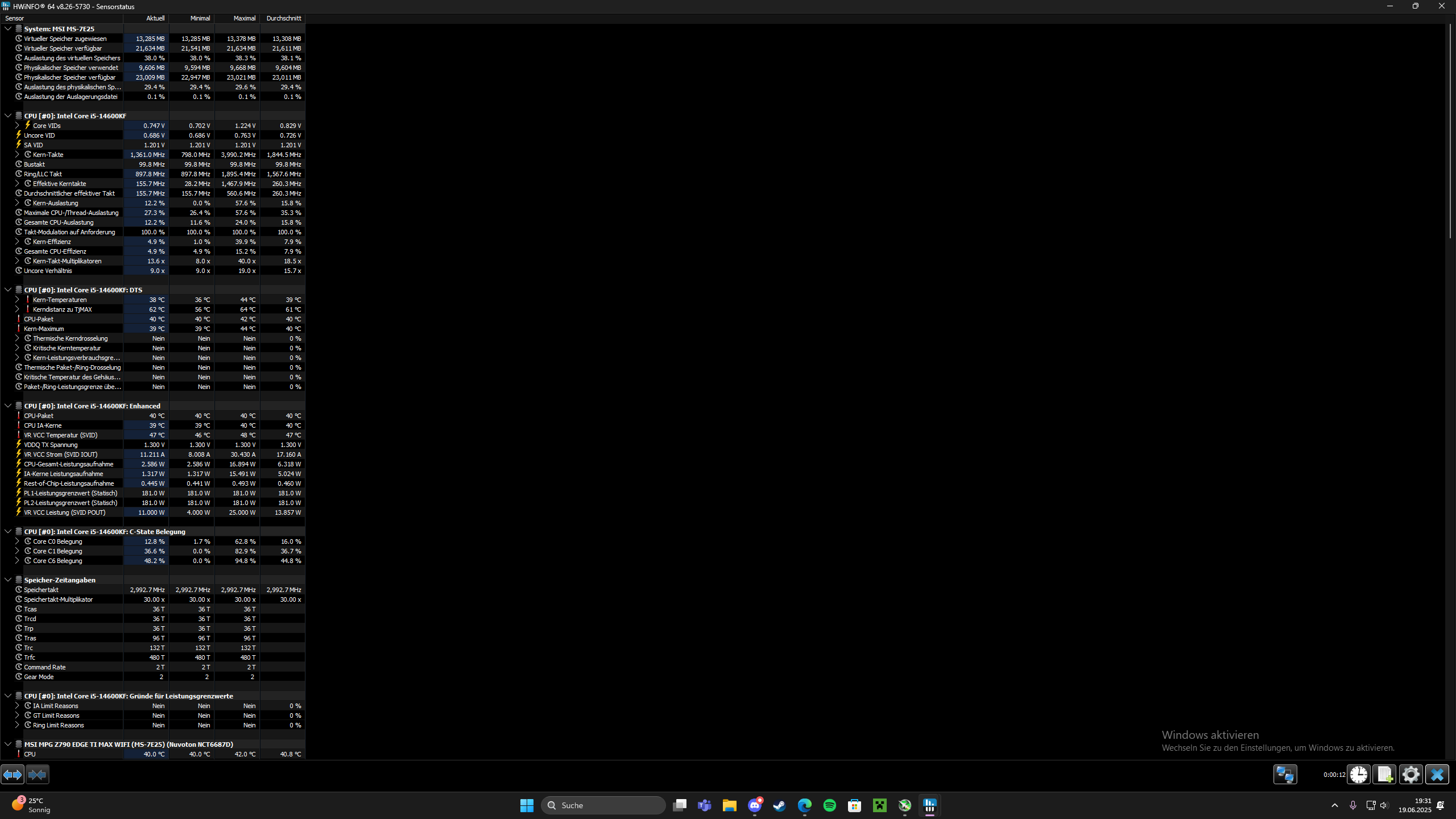Select the CPU-Gesamt-Leistungsaufnahme sensor row
Screen dimensions: 1456x819
pos(69,464)
